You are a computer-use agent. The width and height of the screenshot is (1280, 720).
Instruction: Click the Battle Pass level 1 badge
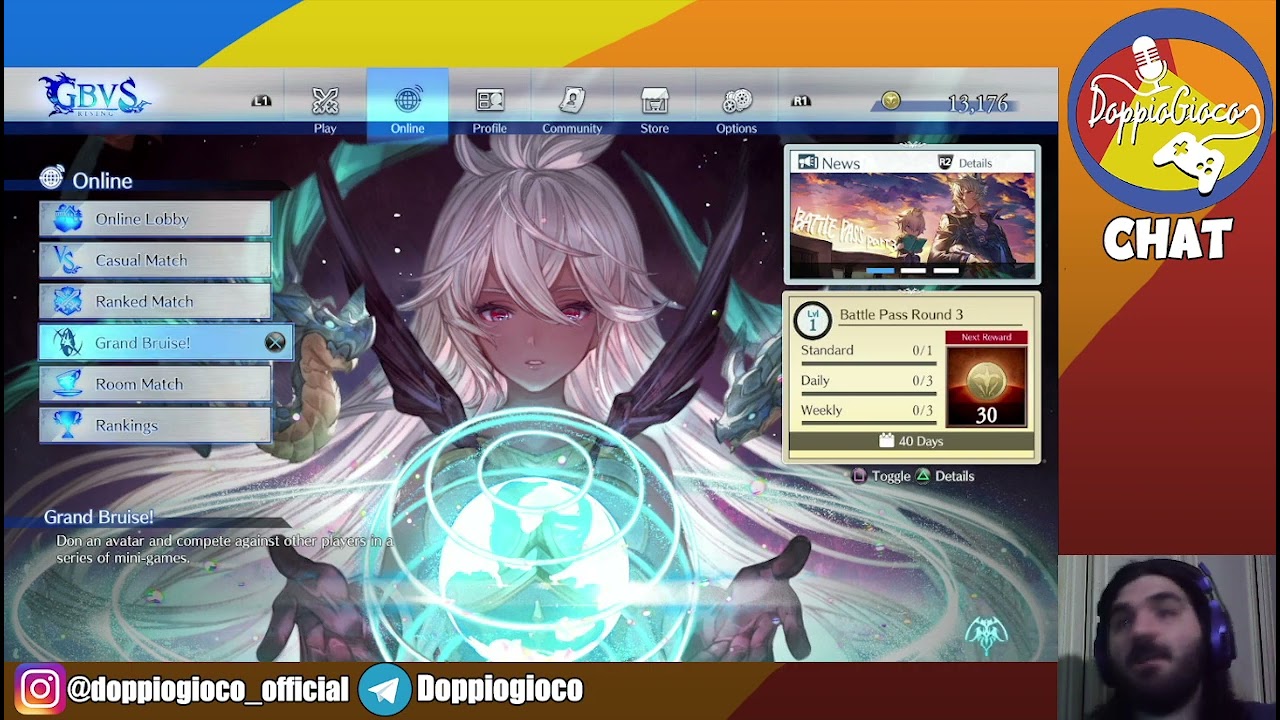pyautogui.click(x=813, y=320)
